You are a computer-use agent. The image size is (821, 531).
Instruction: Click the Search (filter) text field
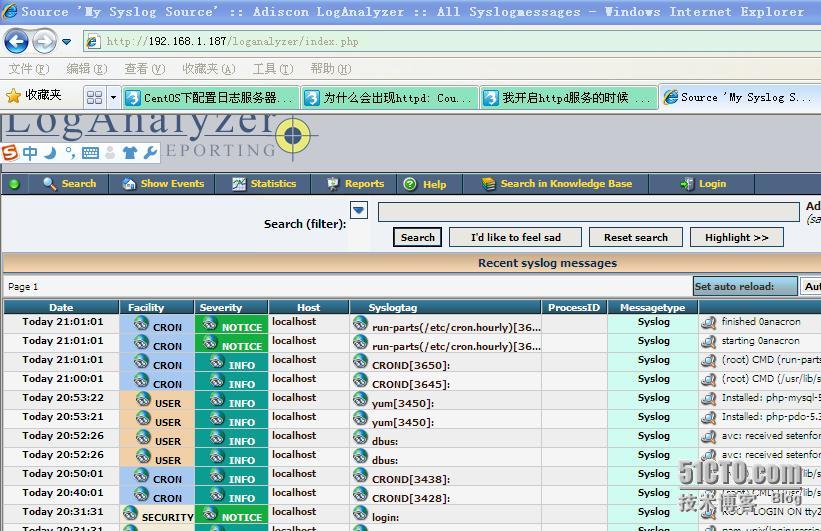[x=589, y=212]
